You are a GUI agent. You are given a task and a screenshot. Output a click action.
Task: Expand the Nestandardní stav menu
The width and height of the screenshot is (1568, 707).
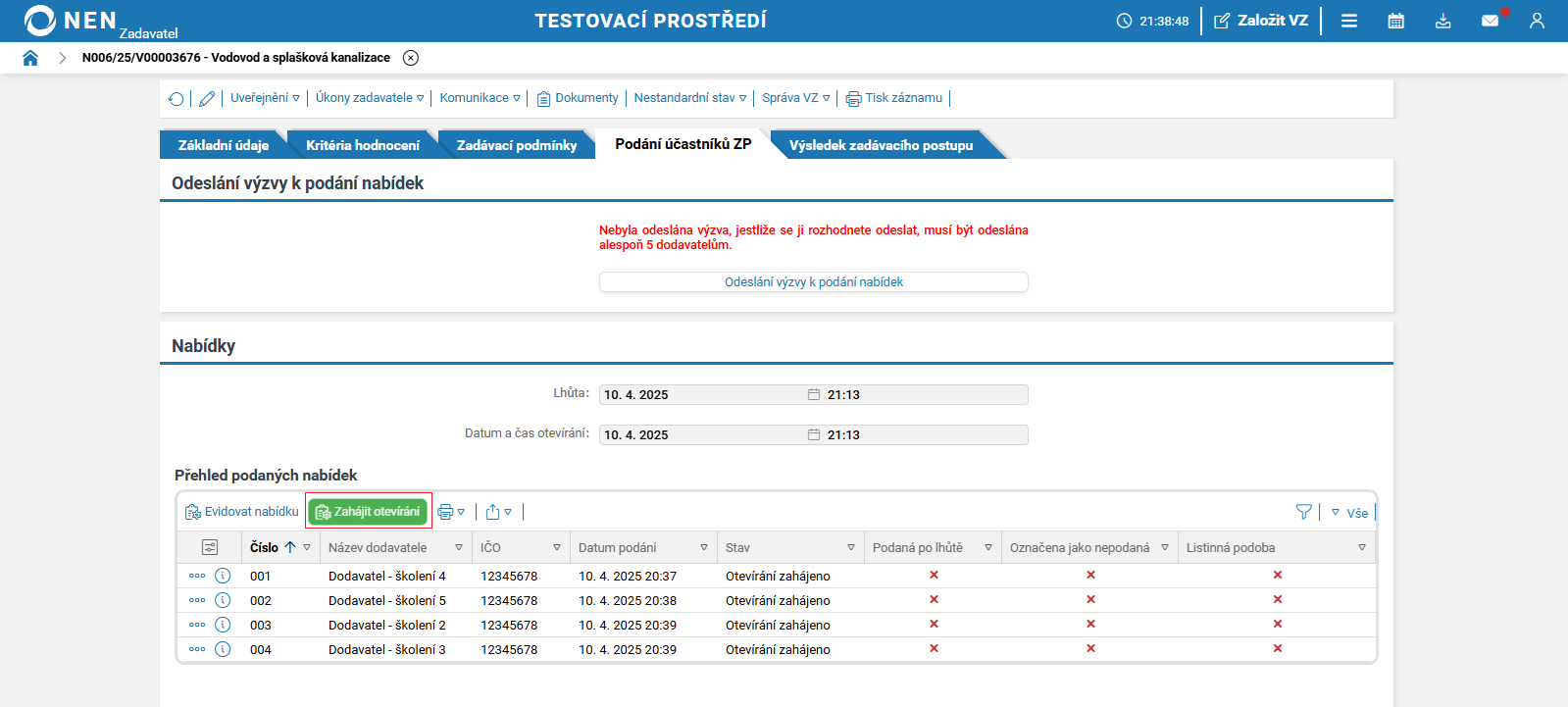point(690,98)
